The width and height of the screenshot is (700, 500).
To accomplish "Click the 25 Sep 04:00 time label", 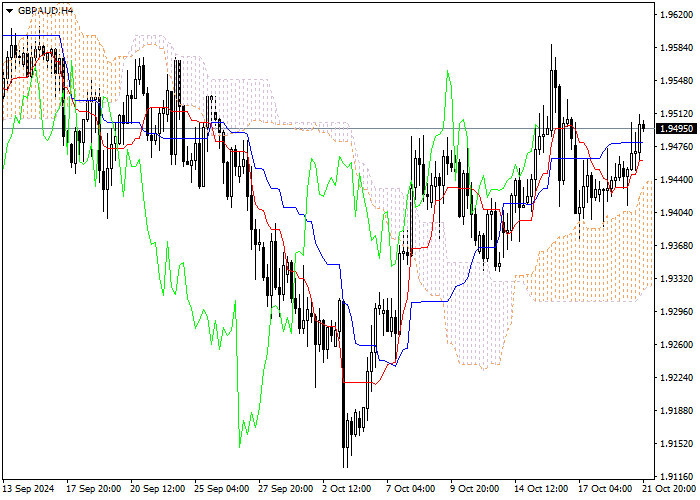I will point(222,489).
